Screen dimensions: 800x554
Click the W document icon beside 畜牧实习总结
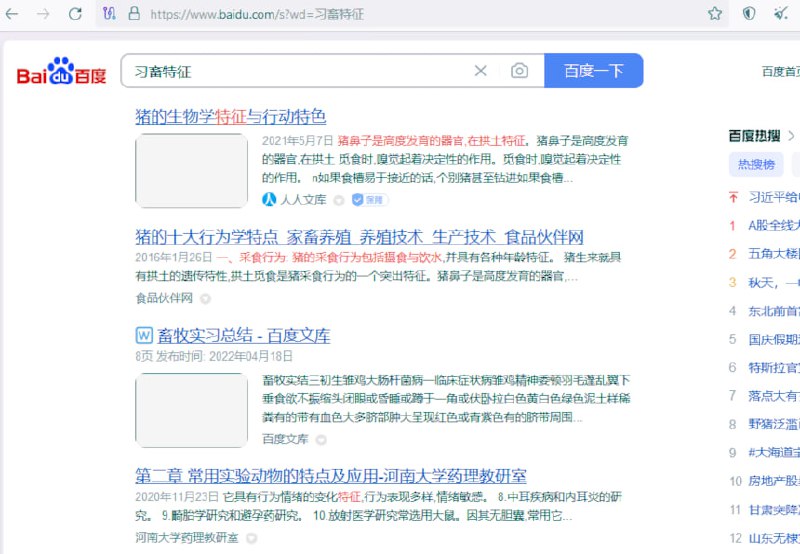(x=144, y=335)
